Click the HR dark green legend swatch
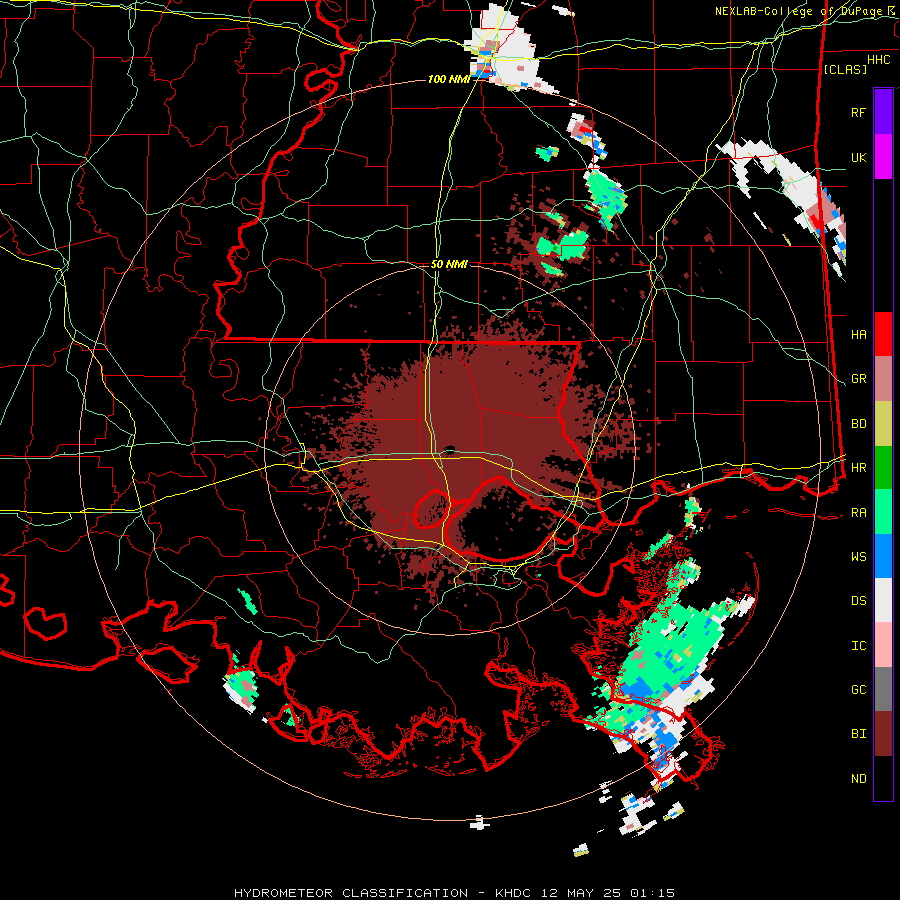The image size is (900, 900). [x=883, y=467]
